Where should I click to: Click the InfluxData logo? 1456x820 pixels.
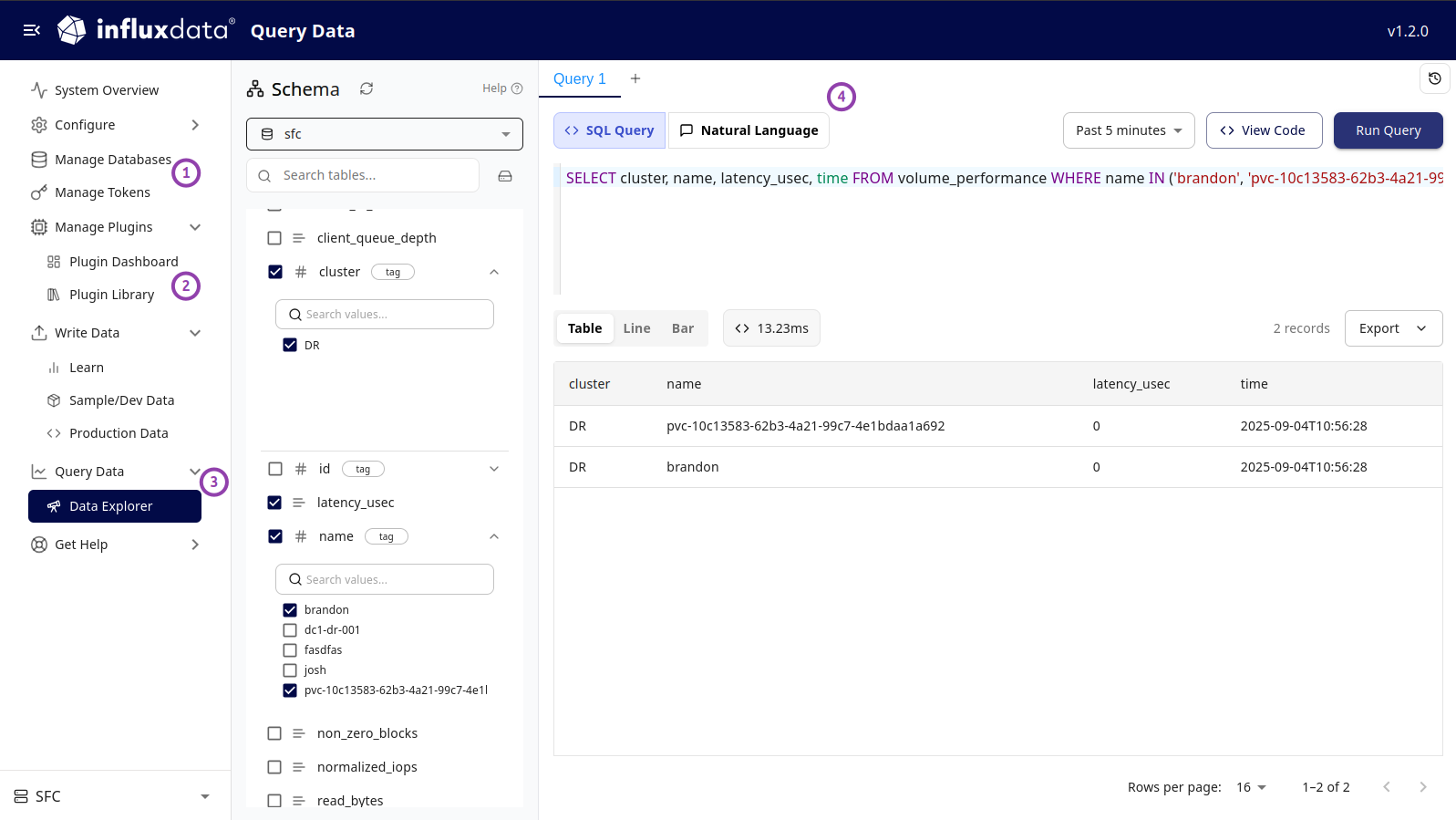[x=146, y=30]
